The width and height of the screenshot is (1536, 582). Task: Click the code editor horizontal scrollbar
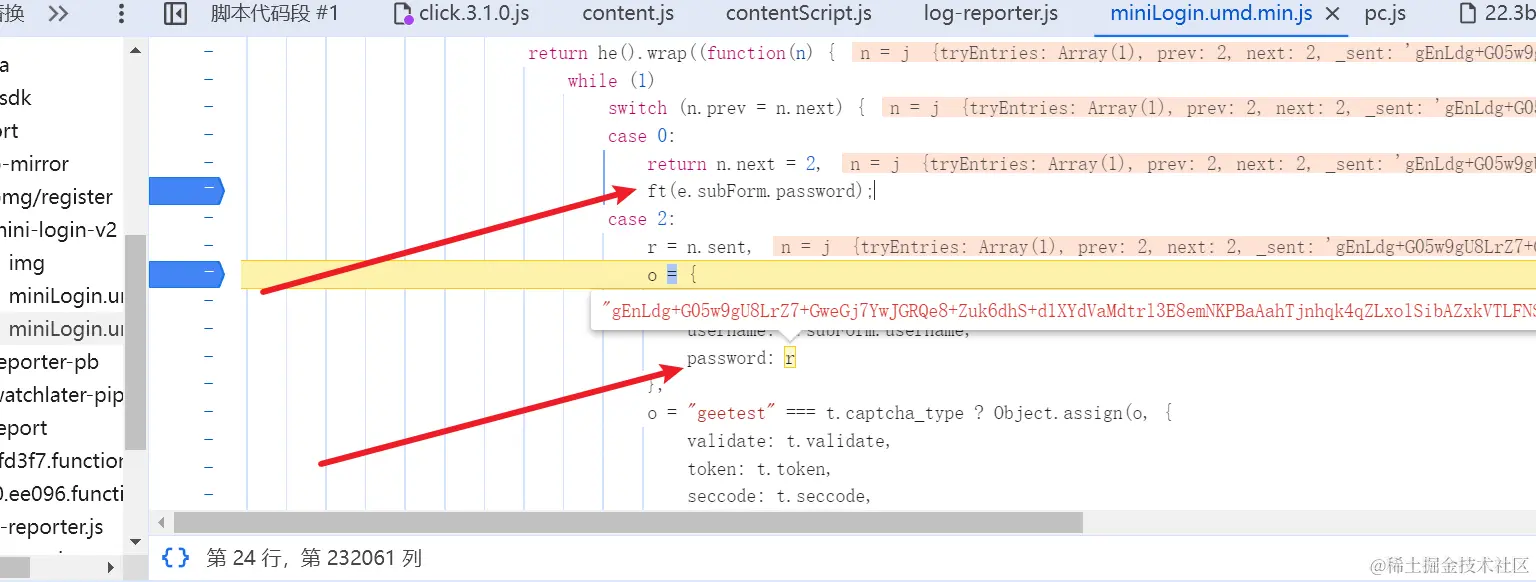click(628, 523)
